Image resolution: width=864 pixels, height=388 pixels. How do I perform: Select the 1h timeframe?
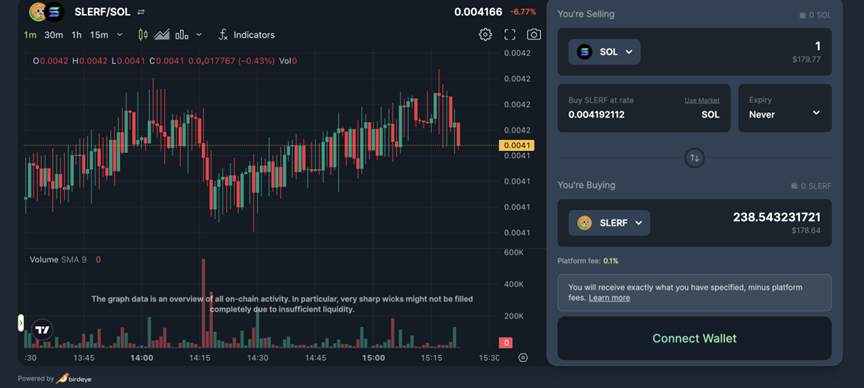77,35
